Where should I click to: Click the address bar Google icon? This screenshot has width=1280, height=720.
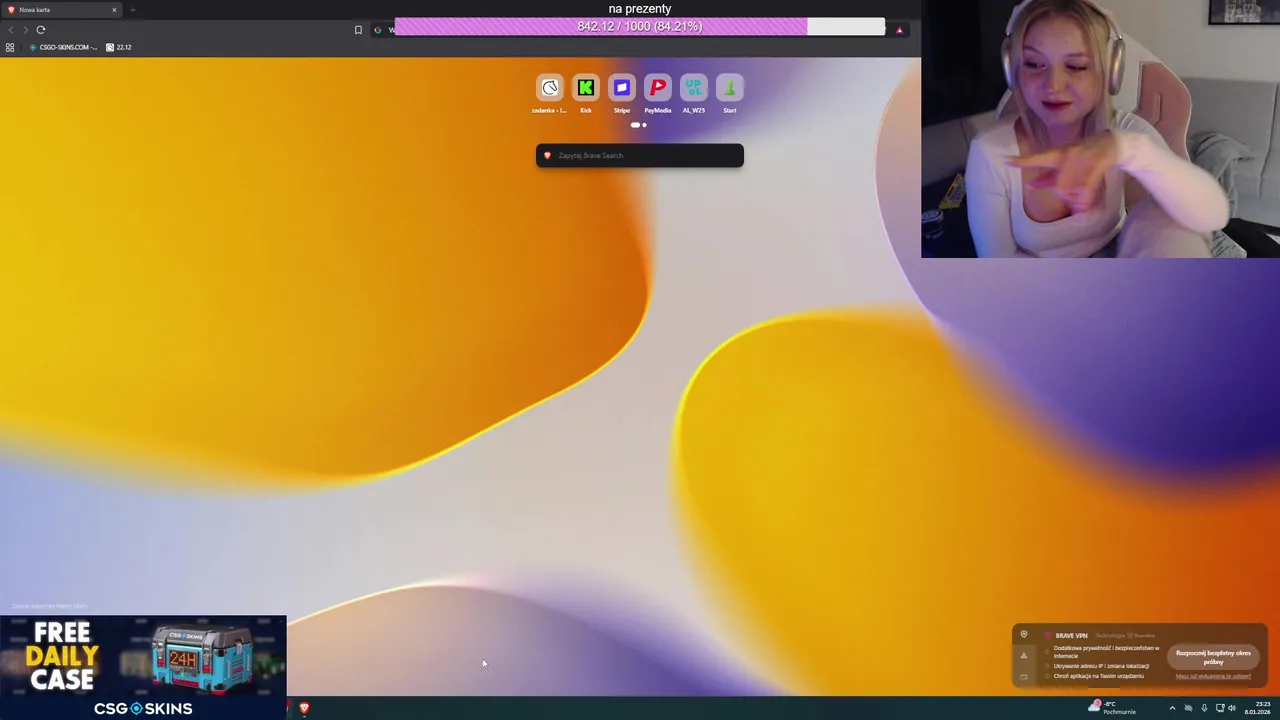[378, 30]
